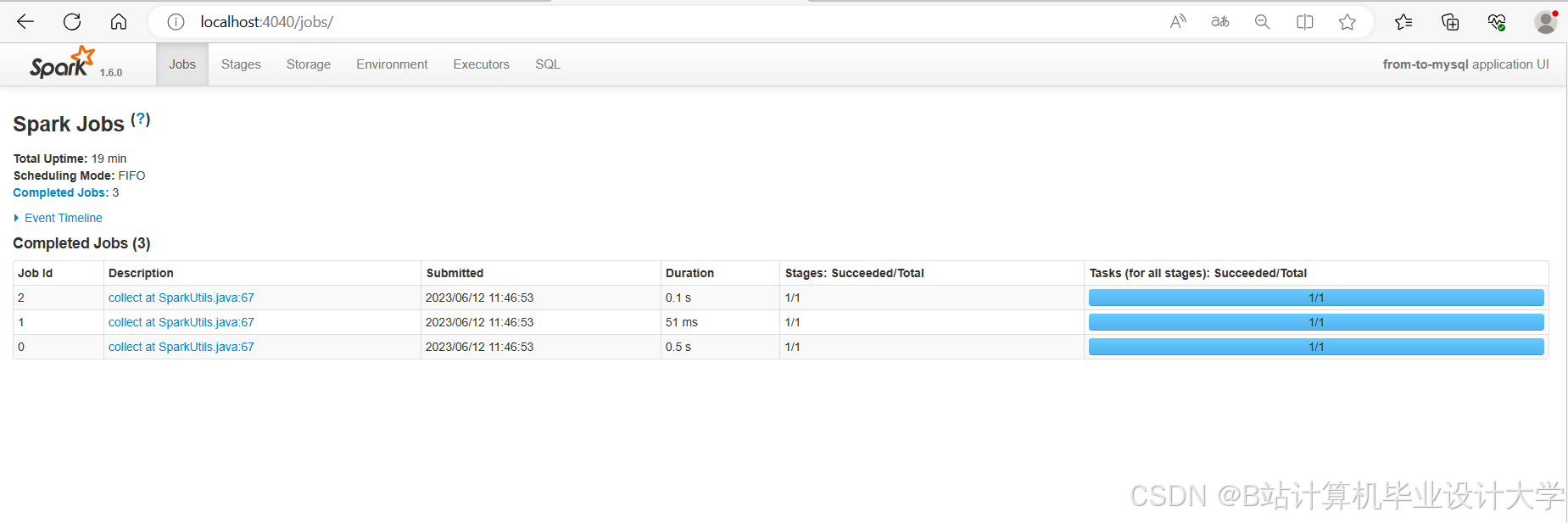Open the browser home page icon
The width and height of the screenshot is (1568, 523).
coord(119,22)
